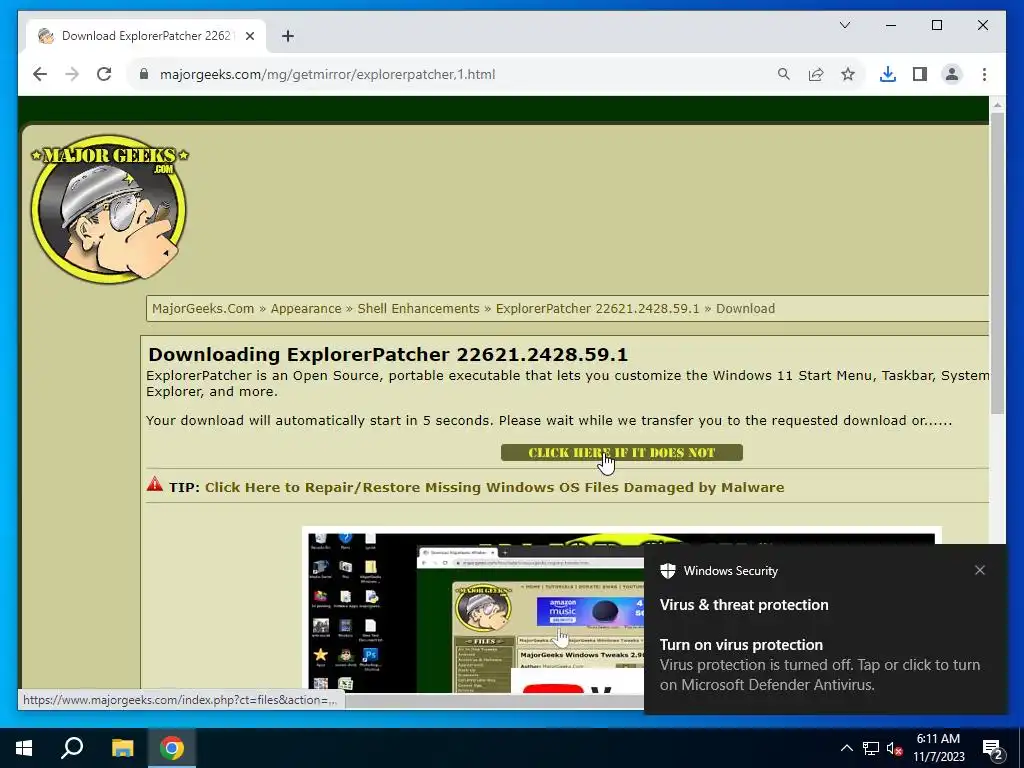The height and width of the screenshot is (768, 1024).
Task: Open the Chrome downloads icon
Action: coord(888,74)
